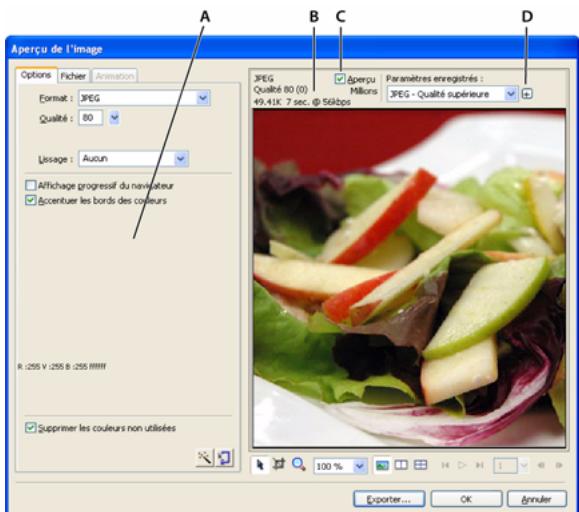Click the Qualité 80 (0) info text
The image size is (579, 512).
click(281, 90)
